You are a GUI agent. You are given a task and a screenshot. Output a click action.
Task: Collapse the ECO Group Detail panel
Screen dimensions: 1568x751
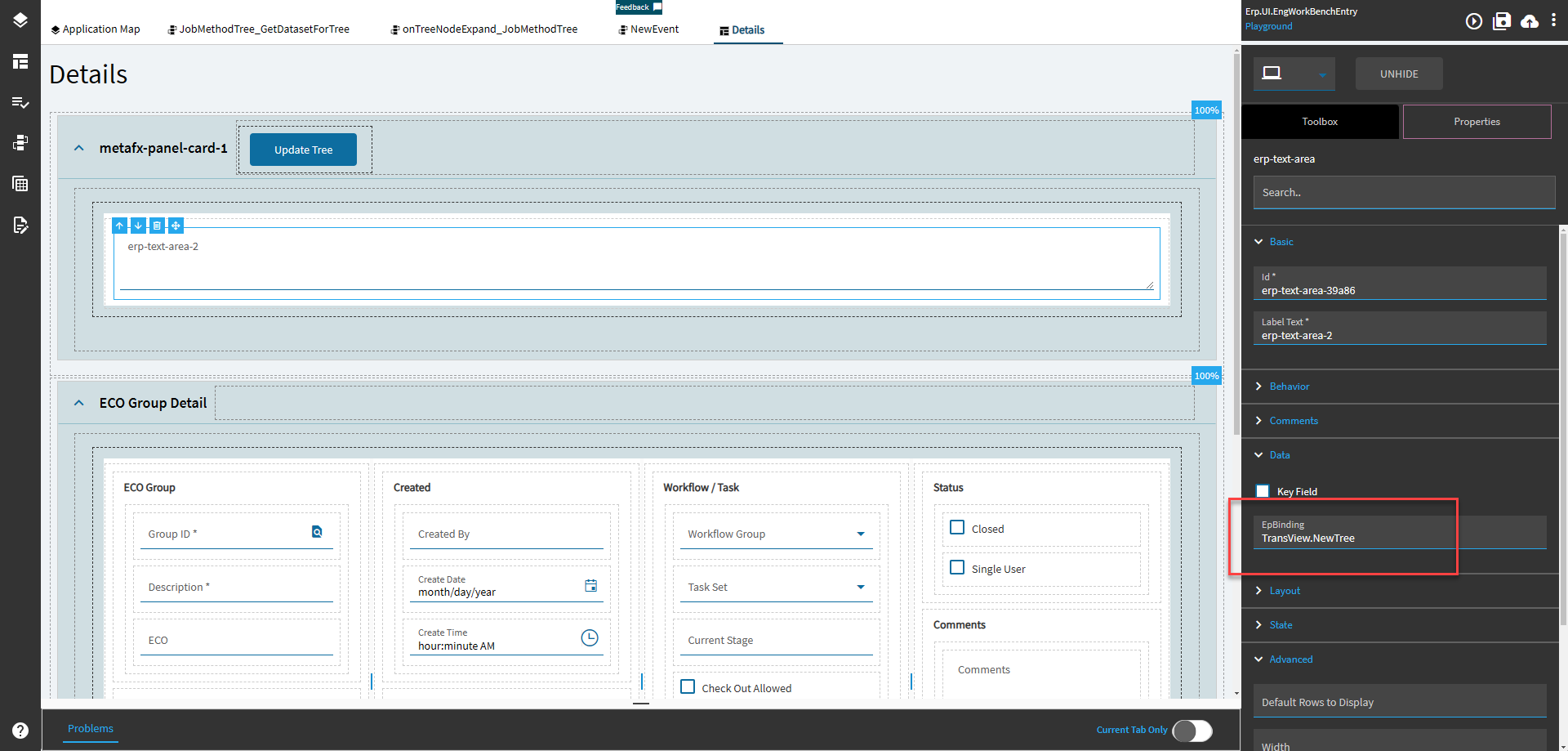coord(79,403)
